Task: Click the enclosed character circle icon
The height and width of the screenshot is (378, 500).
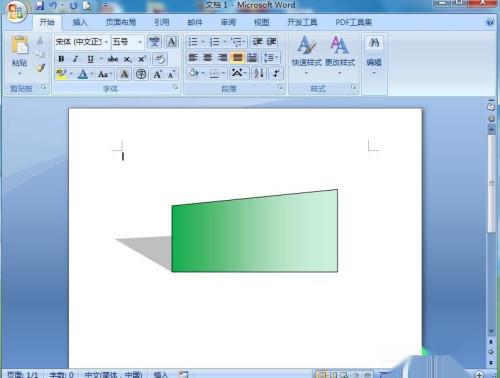Action: [141, 74]
